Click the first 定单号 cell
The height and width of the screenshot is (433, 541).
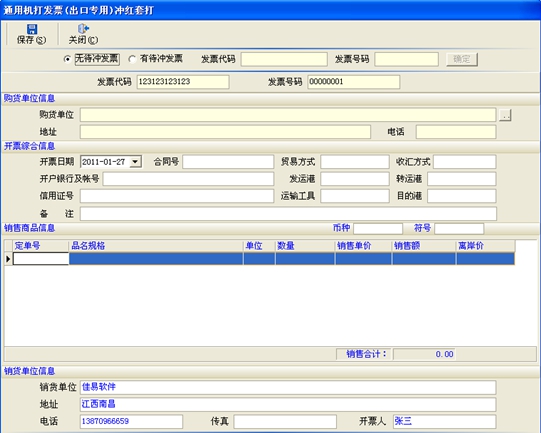click(x=41, y=259)
